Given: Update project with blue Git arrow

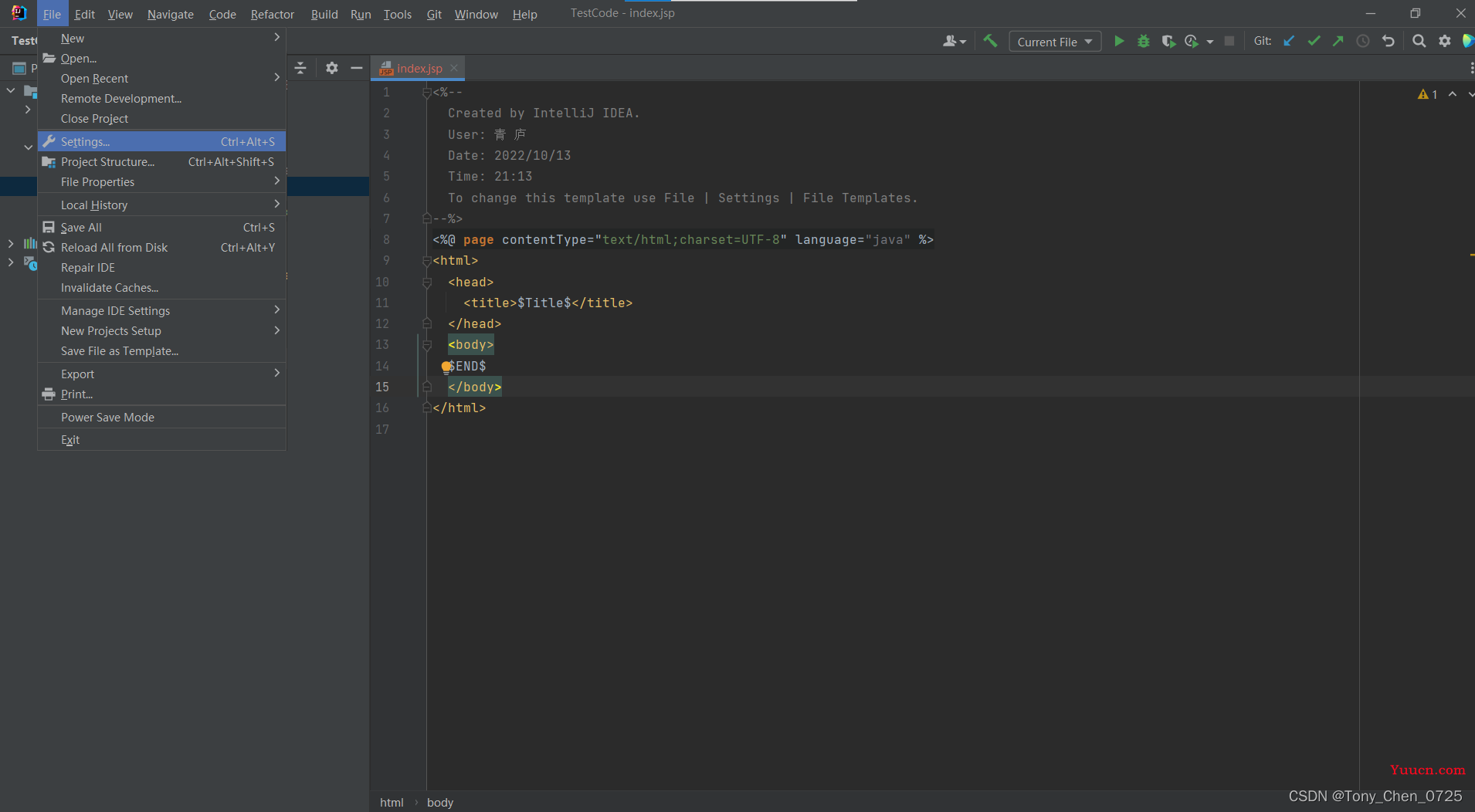Looking at the screenshot, I should pyautogui.click(x=1289, y=41).
